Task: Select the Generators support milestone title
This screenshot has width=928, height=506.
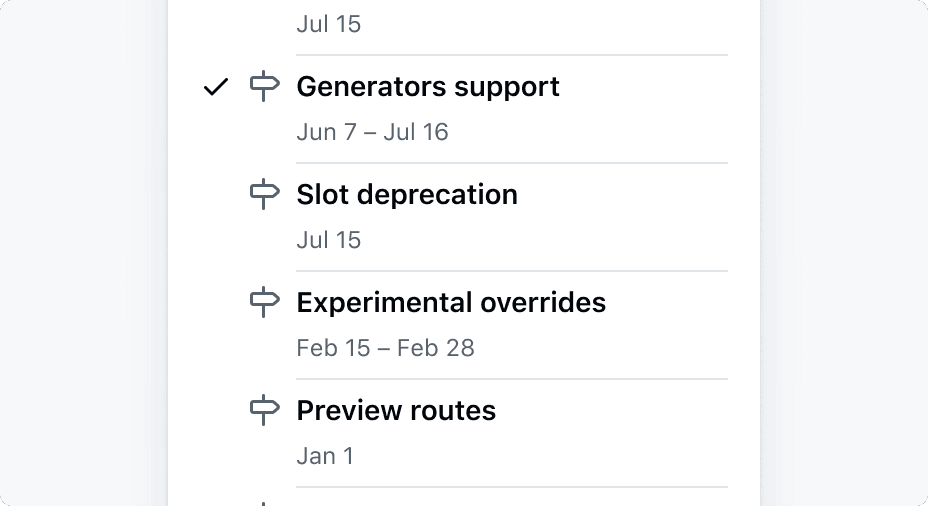Action: pos(428,87)
